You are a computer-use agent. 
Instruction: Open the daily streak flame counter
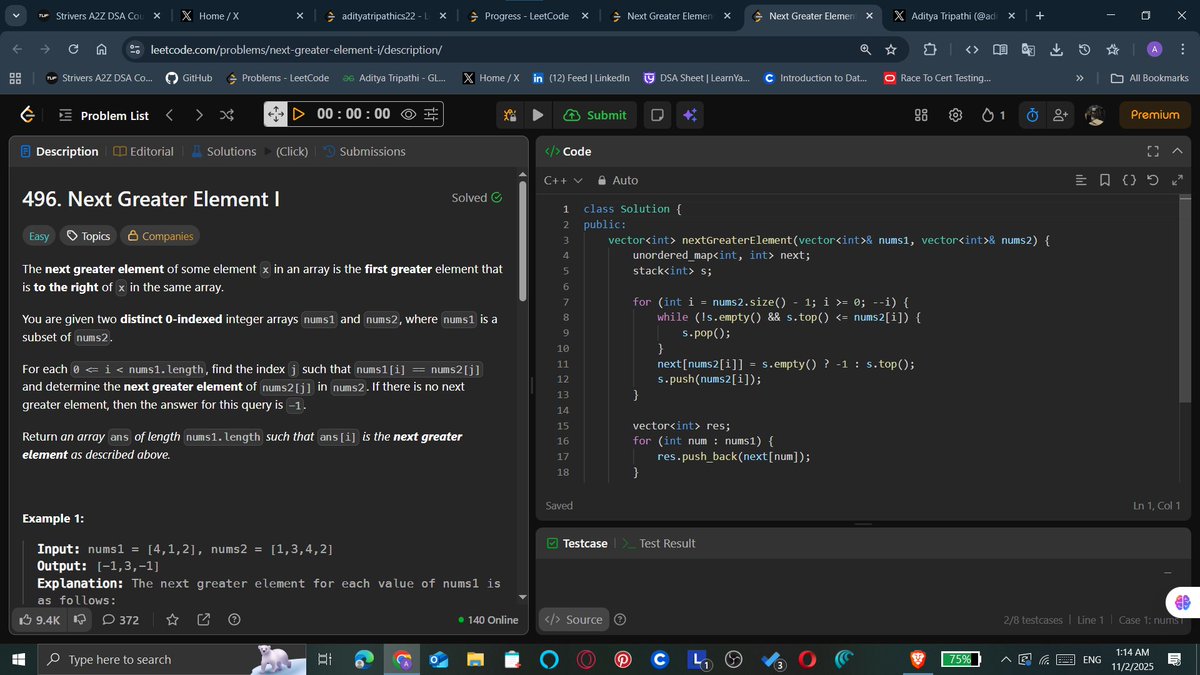point(989,114)
